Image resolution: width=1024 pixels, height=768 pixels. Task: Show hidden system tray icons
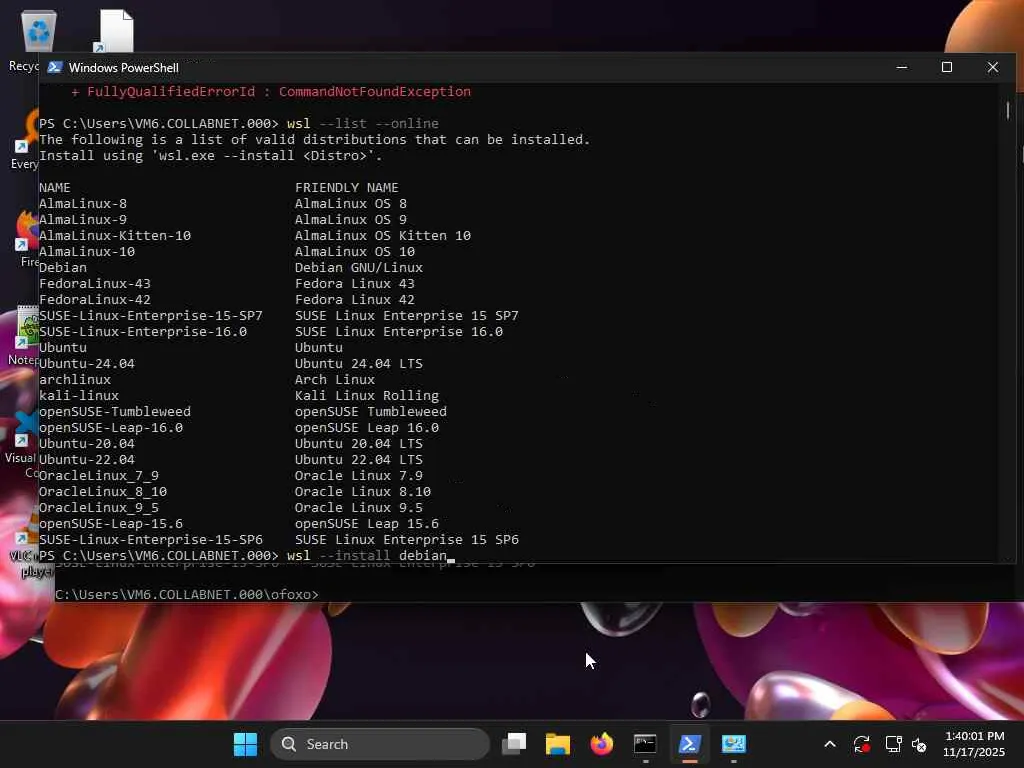[x=829, y=744]
